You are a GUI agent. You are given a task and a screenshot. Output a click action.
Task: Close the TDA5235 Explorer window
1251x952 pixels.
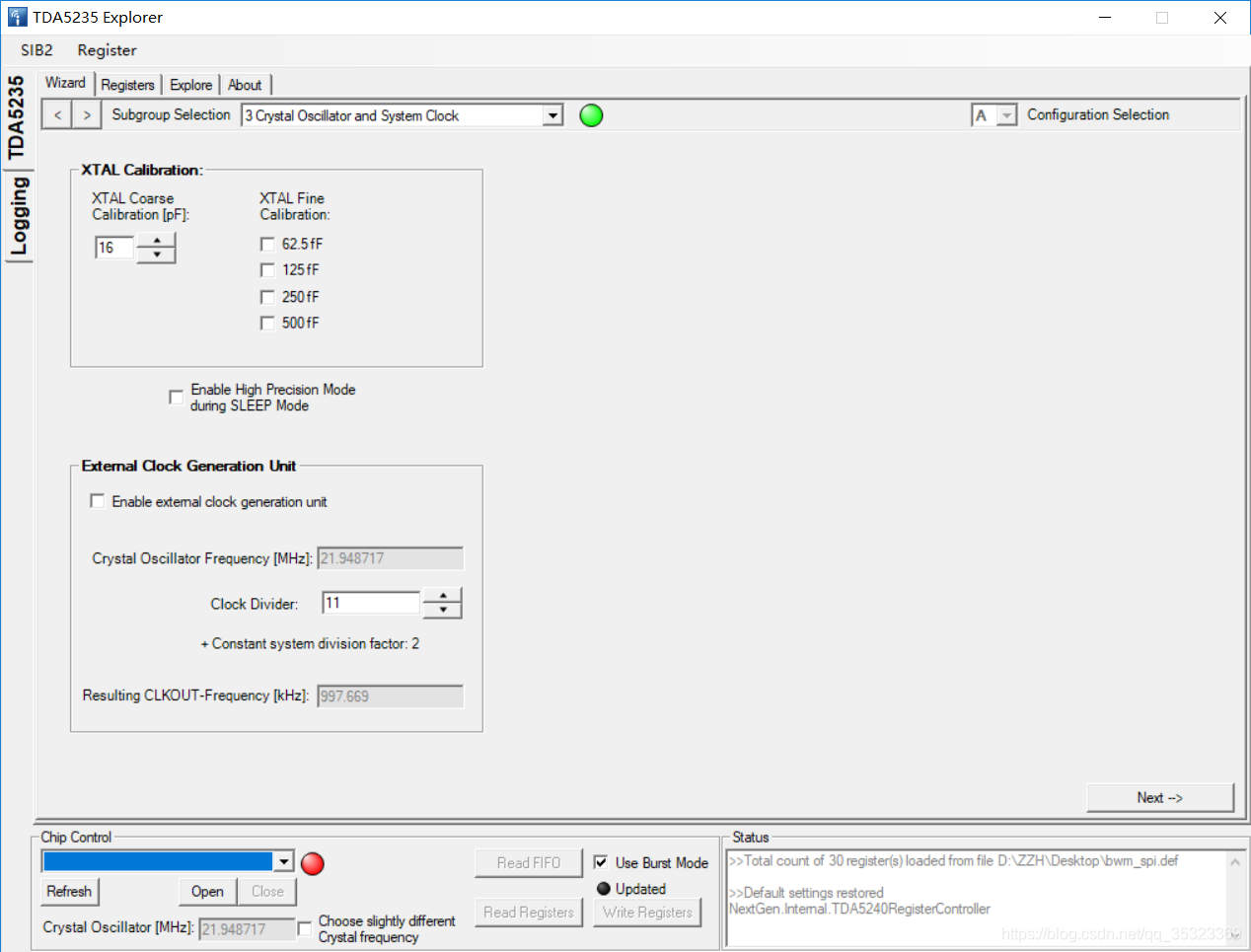click(x=1220, y=18)
